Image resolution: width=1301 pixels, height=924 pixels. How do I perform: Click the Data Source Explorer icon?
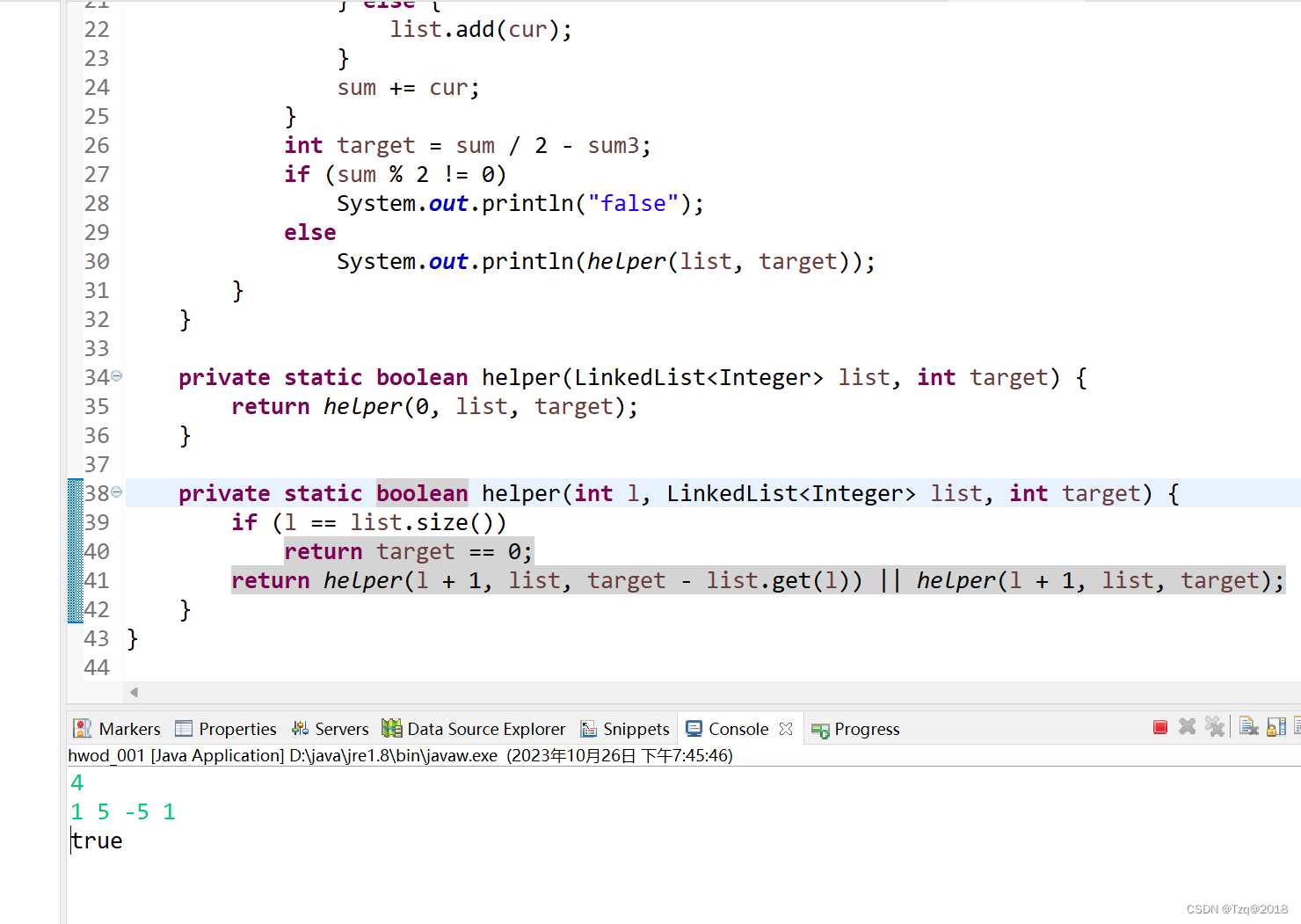(392, 728)
